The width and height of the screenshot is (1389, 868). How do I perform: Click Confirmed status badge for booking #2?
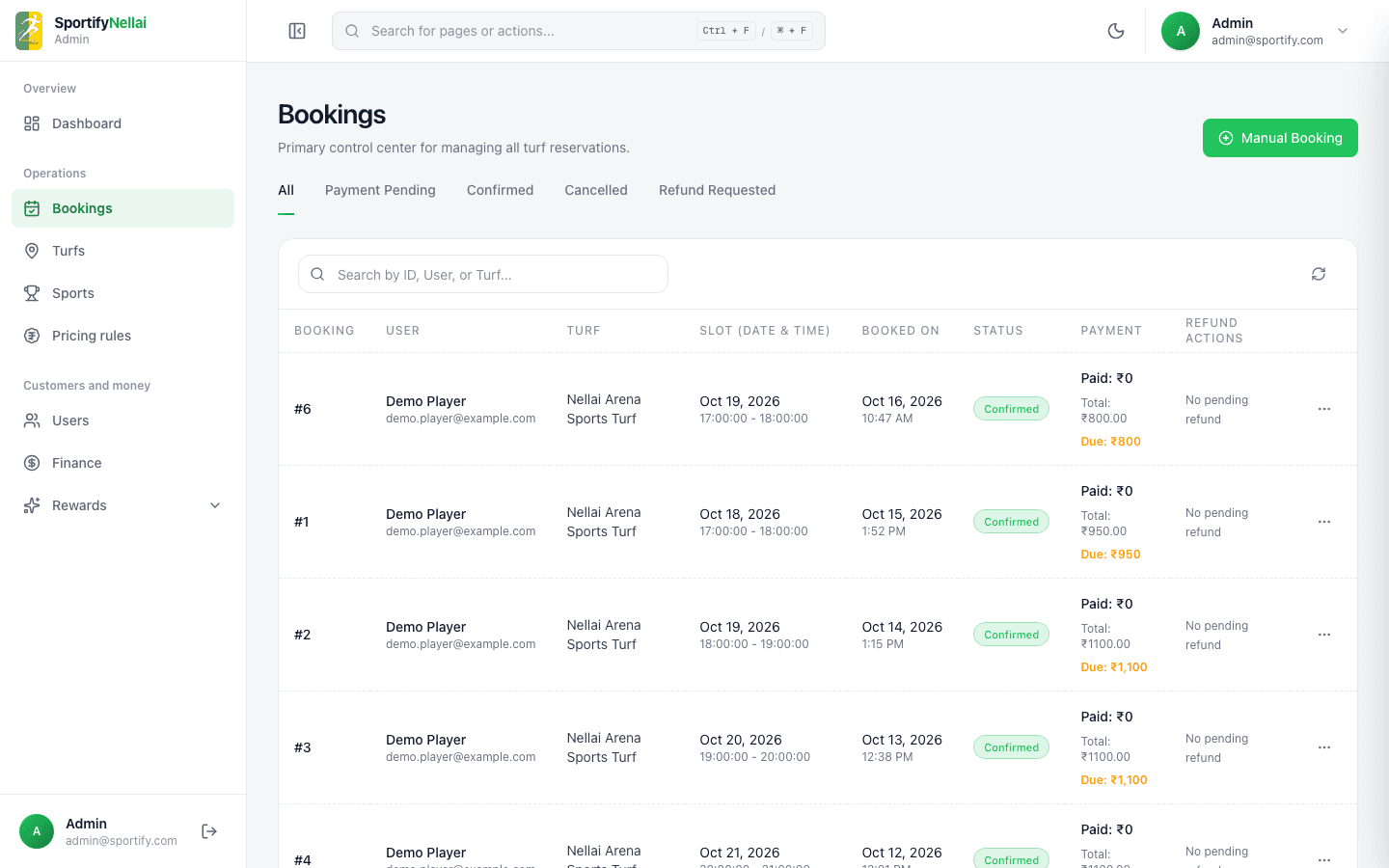click(1011, 635)
